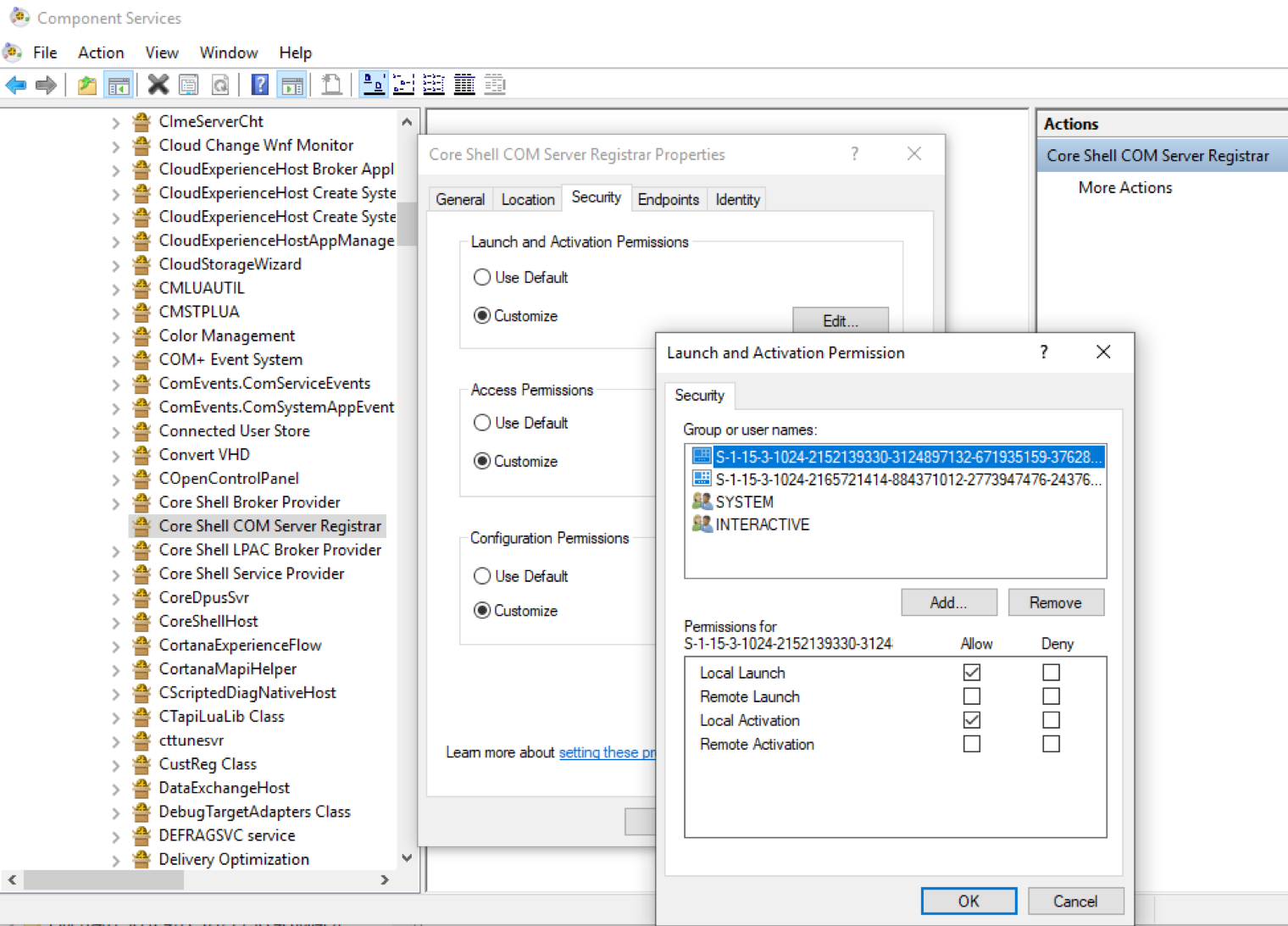
Task: Switch to List view icon
Action: (434, 85)
